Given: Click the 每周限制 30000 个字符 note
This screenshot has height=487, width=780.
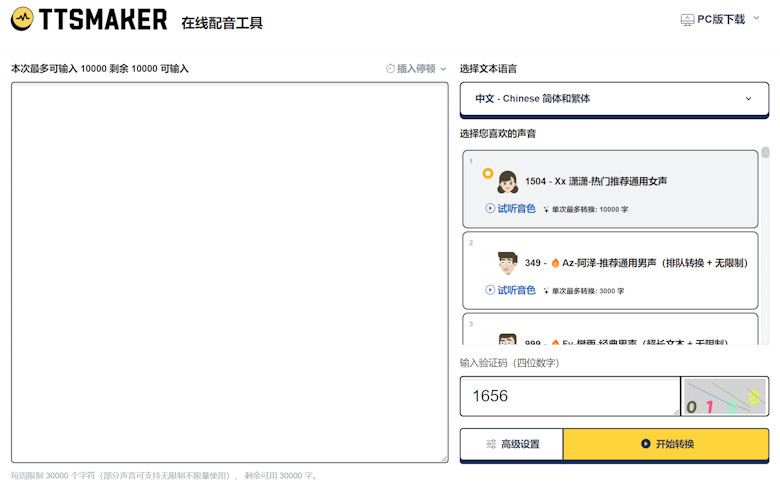Looking at the screenshot, I should [x=164, y=476].
